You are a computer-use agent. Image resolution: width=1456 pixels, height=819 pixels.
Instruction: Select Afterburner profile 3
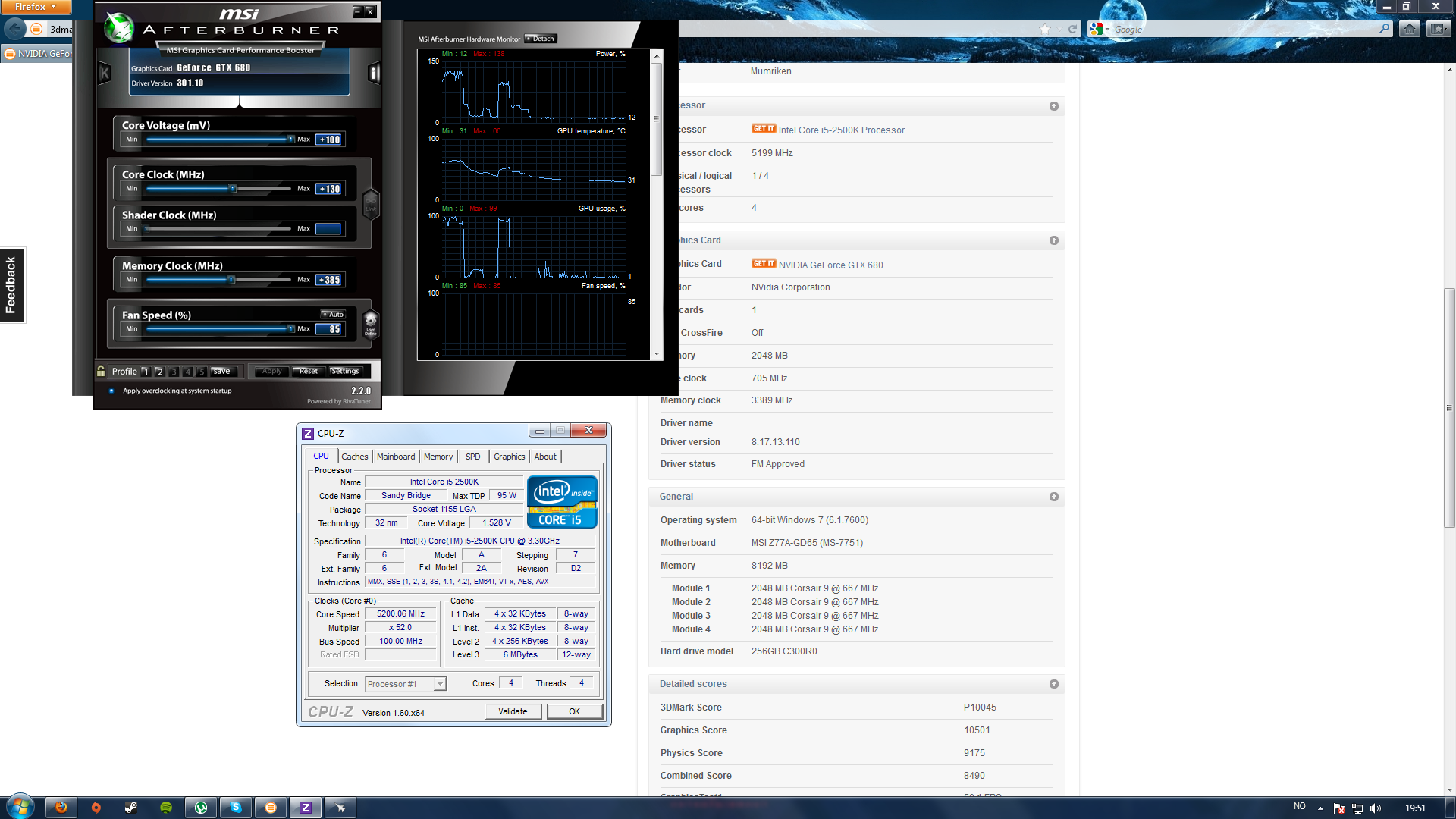pyautogui.click(x=174, y=372)
